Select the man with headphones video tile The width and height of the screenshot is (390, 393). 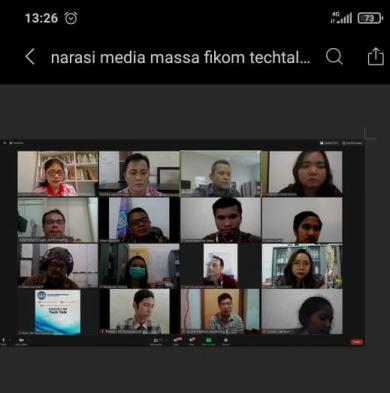point(58,266)
